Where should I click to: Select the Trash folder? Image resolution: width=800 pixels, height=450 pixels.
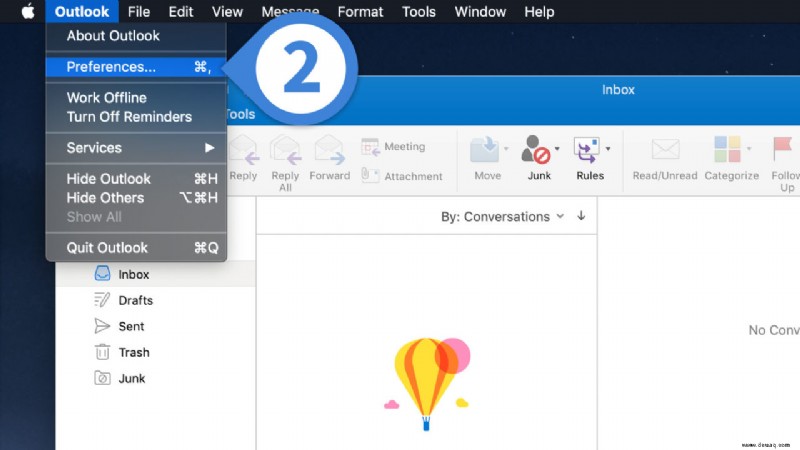tap(156, 352)
